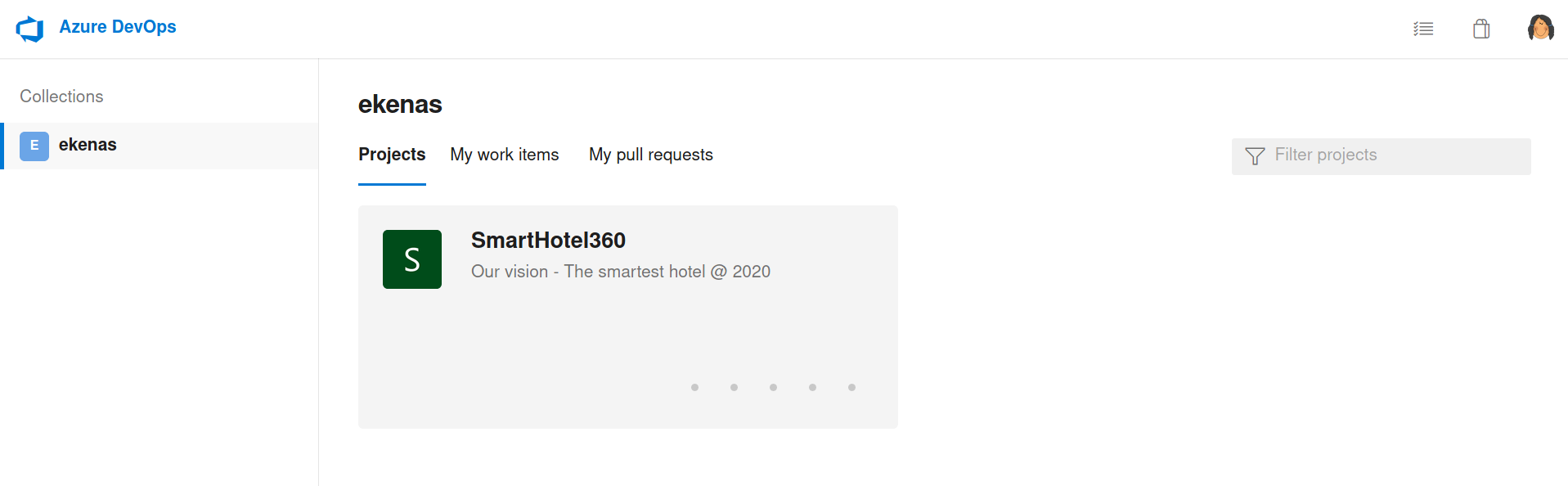
Task: Open the Marketplace shopping bag icon
Action: 1481,29
